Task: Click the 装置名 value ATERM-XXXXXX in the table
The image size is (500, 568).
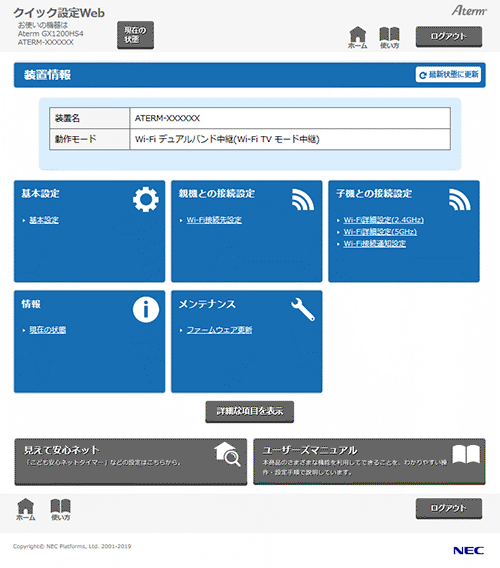Action: (167, 118)
